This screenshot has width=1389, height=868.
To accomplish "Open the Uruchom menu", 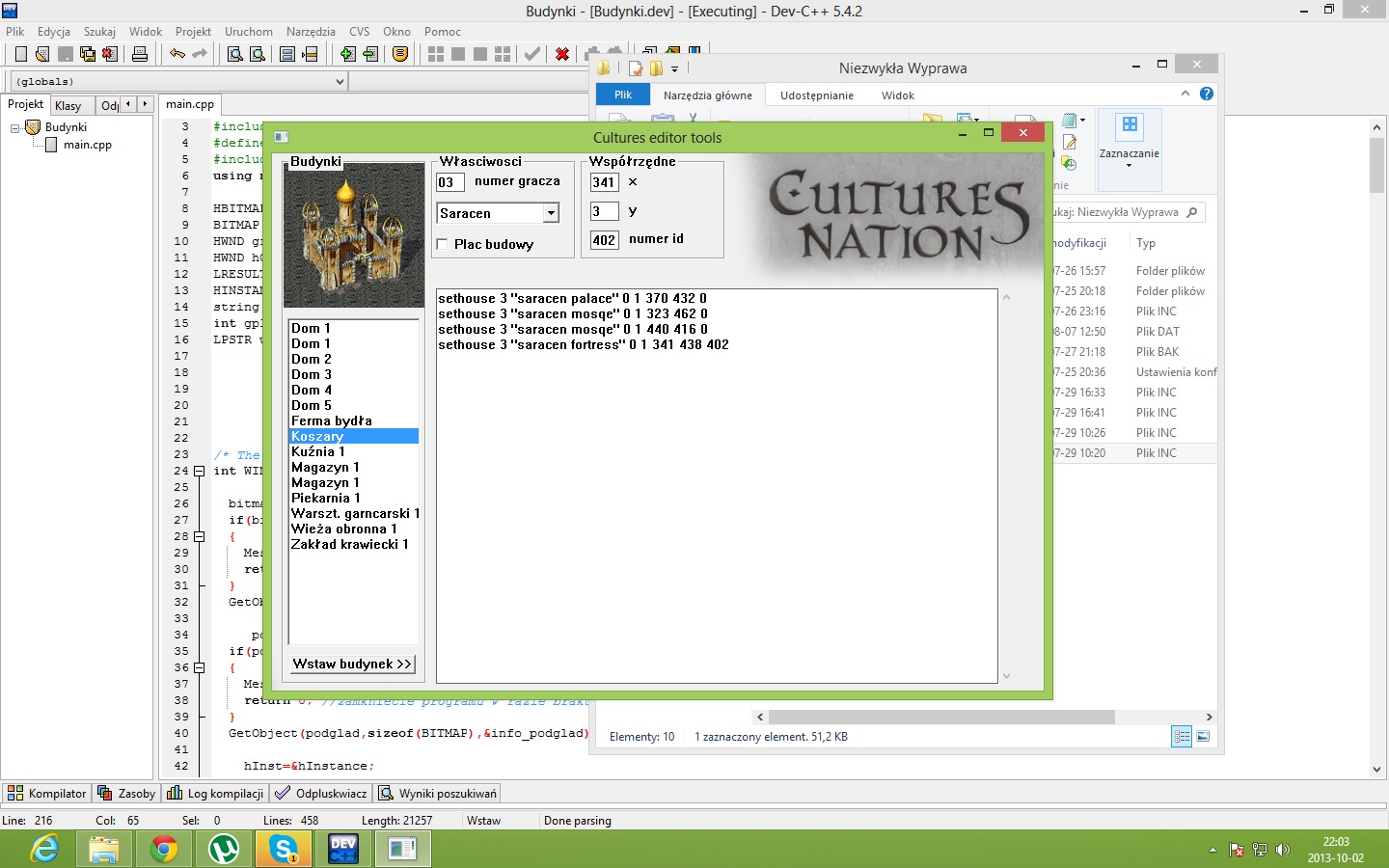I will coord(249,31).
